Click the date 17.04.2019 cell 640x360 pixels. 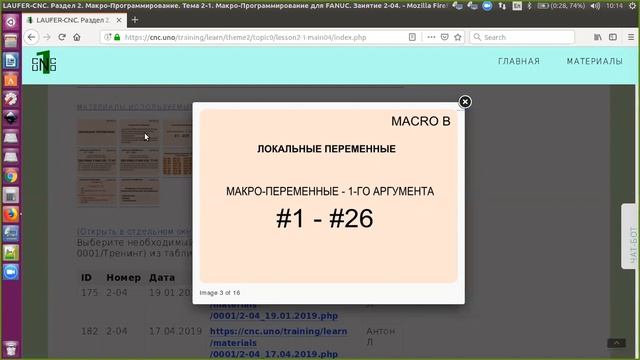click(176, 331)
